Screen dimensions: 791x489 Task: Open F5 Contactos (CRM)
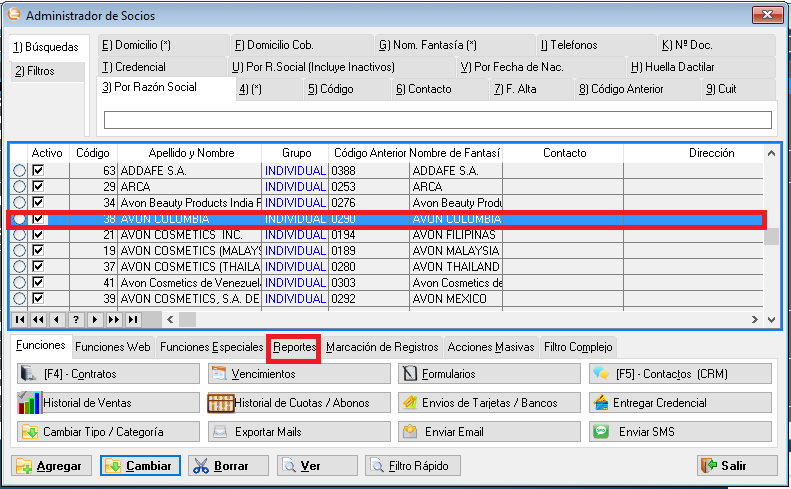pyautogui.click(x=680, y=374)
